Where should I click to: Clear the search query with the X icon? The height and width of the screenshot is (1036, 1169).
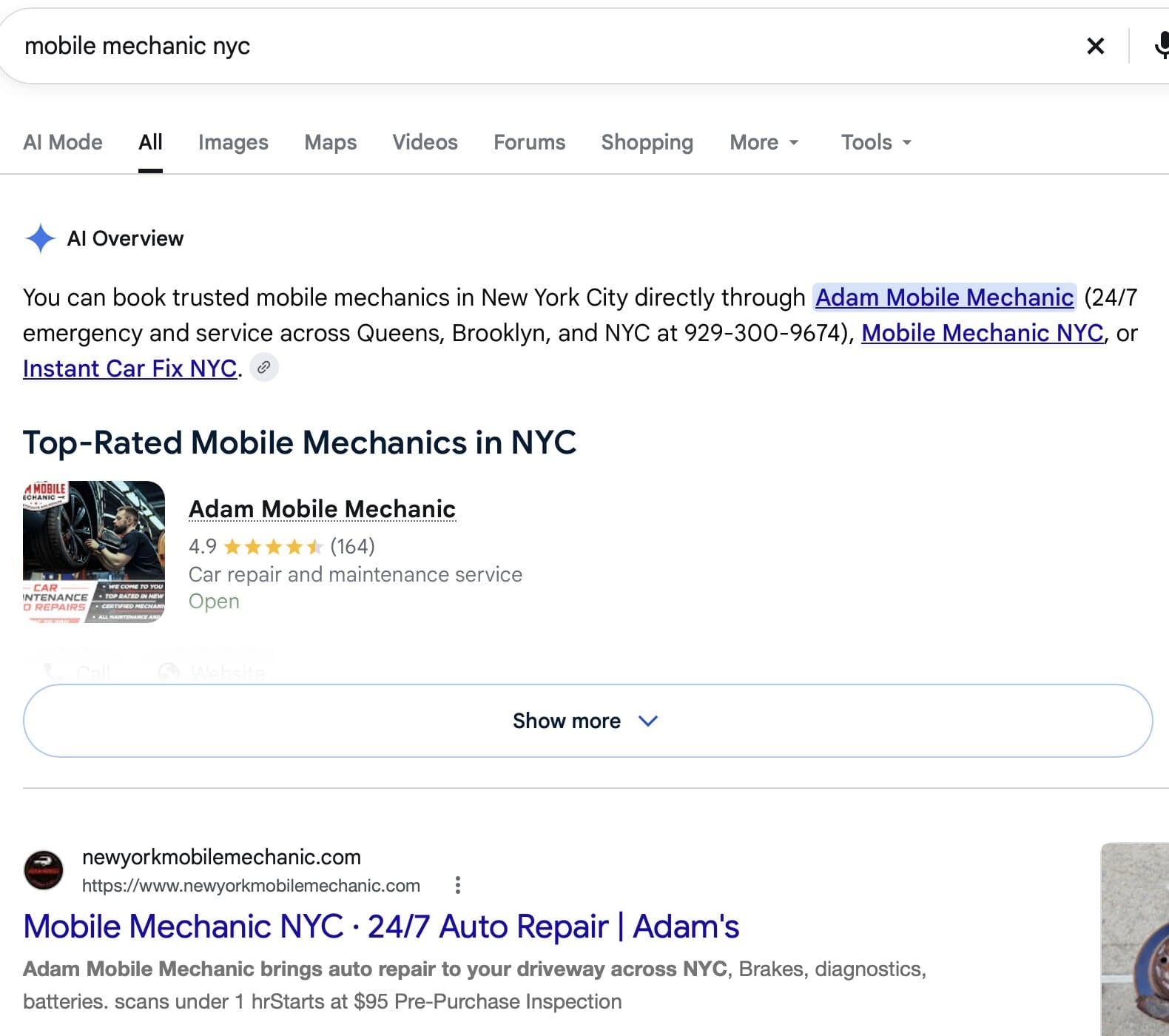(1095, 46)
